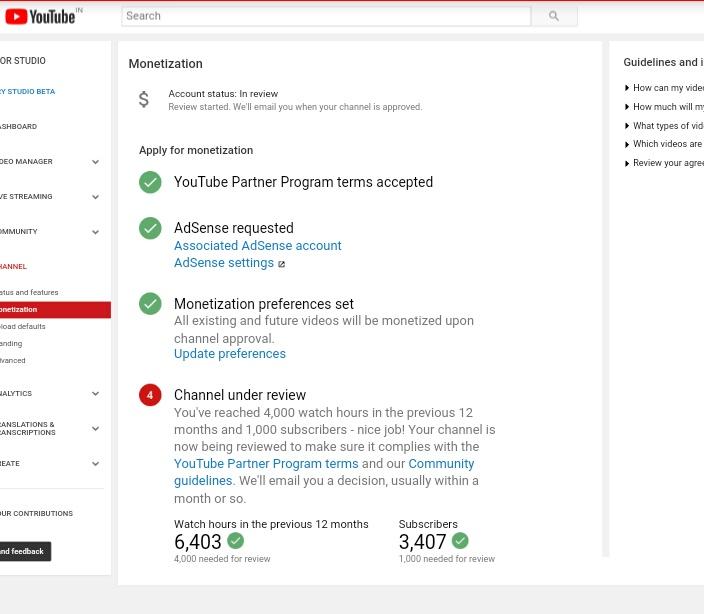Screen dimensions: 704x614
Task: Open YouTube Partner Program terms link
Action: pyautogui.click(x=266, y=464)
